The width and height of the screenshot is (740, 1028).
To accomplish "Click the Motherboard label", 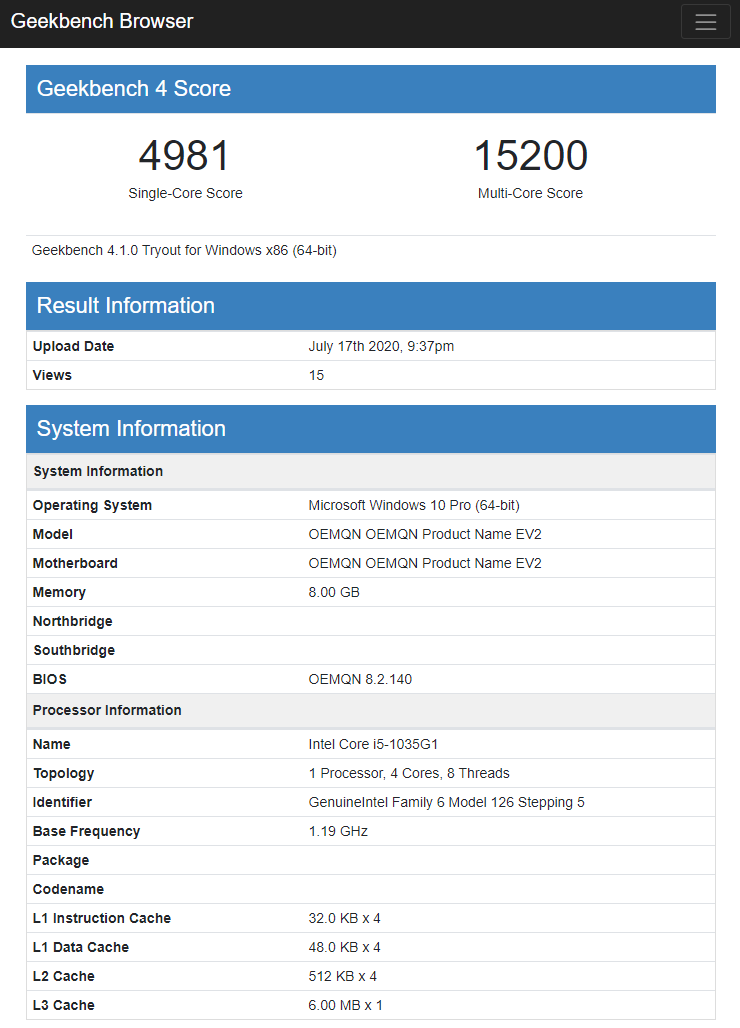I will tap(75, 563).
